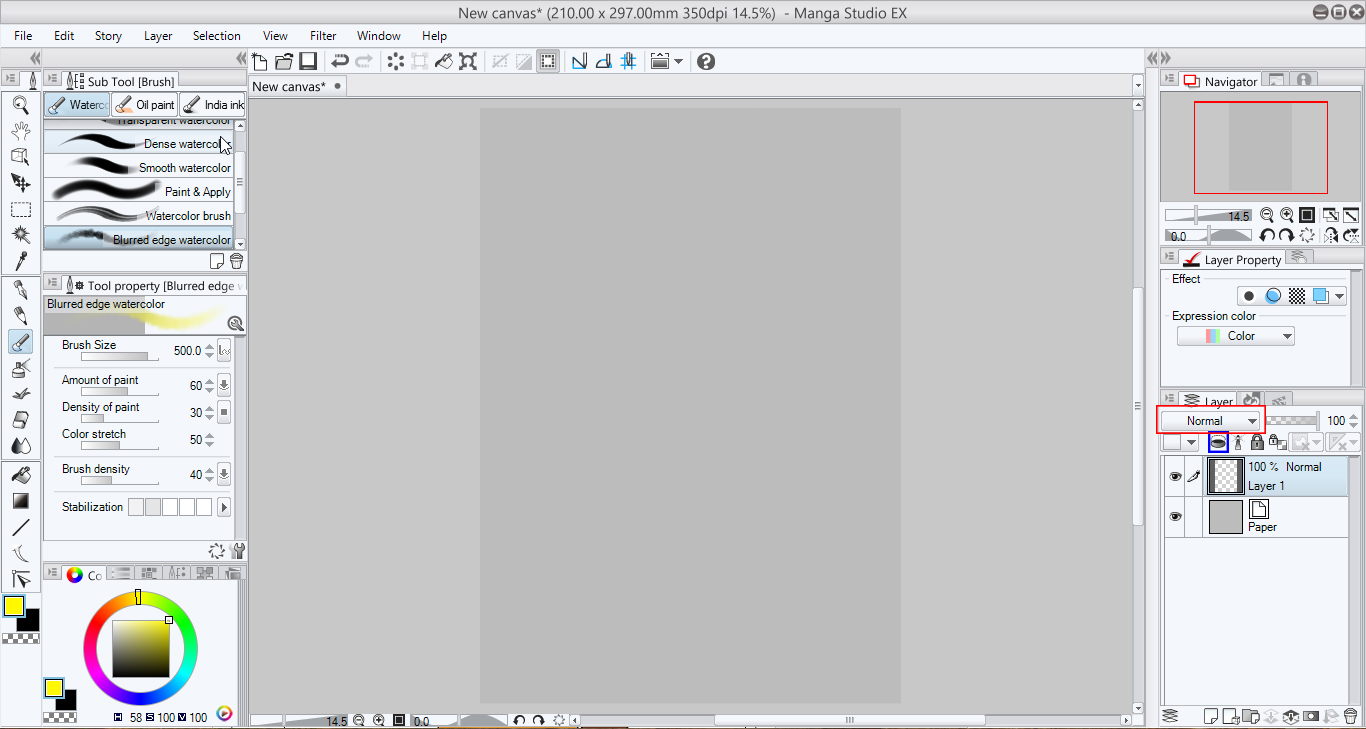Choose Paint & Apply sub tool

139,191
